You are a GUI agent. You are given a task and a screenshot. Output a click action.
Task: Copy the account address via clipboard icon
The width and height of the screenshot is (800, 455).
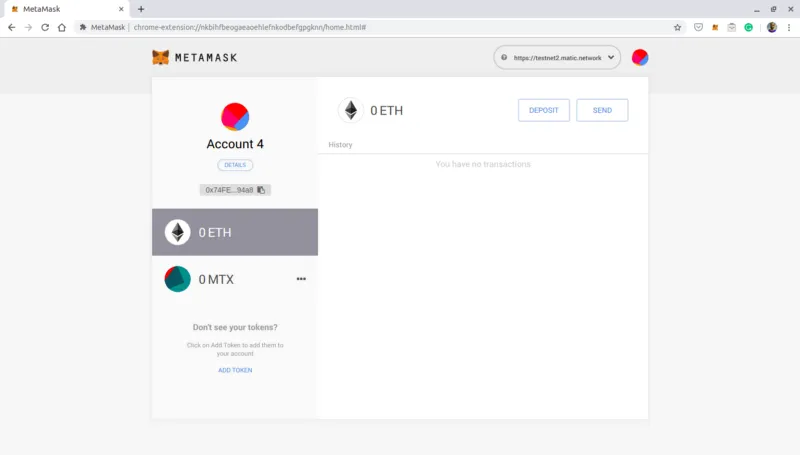click(x=261, y=190)
